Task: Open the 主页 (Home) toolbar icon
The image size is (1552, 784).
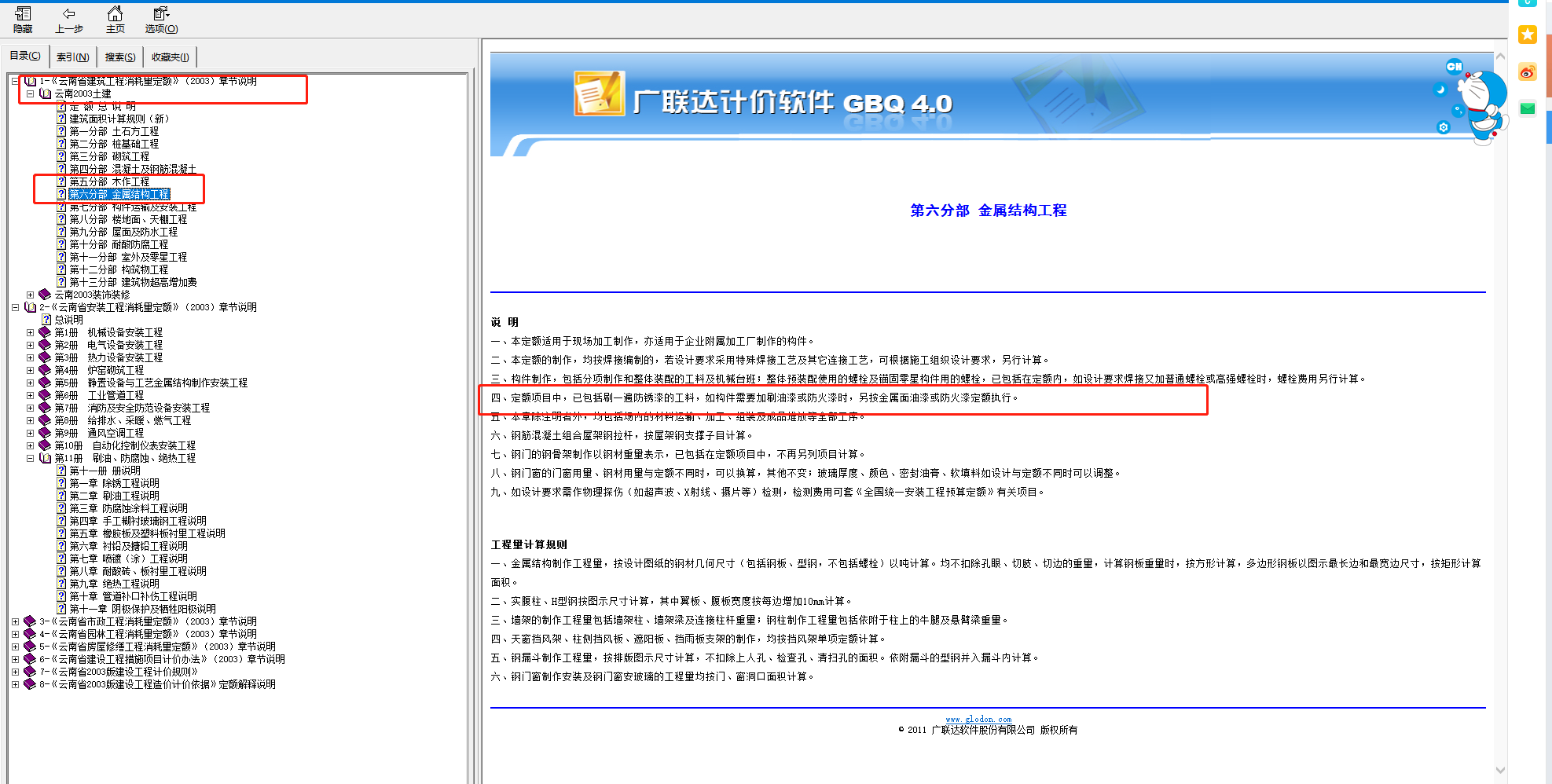Action: click(115, 20)
